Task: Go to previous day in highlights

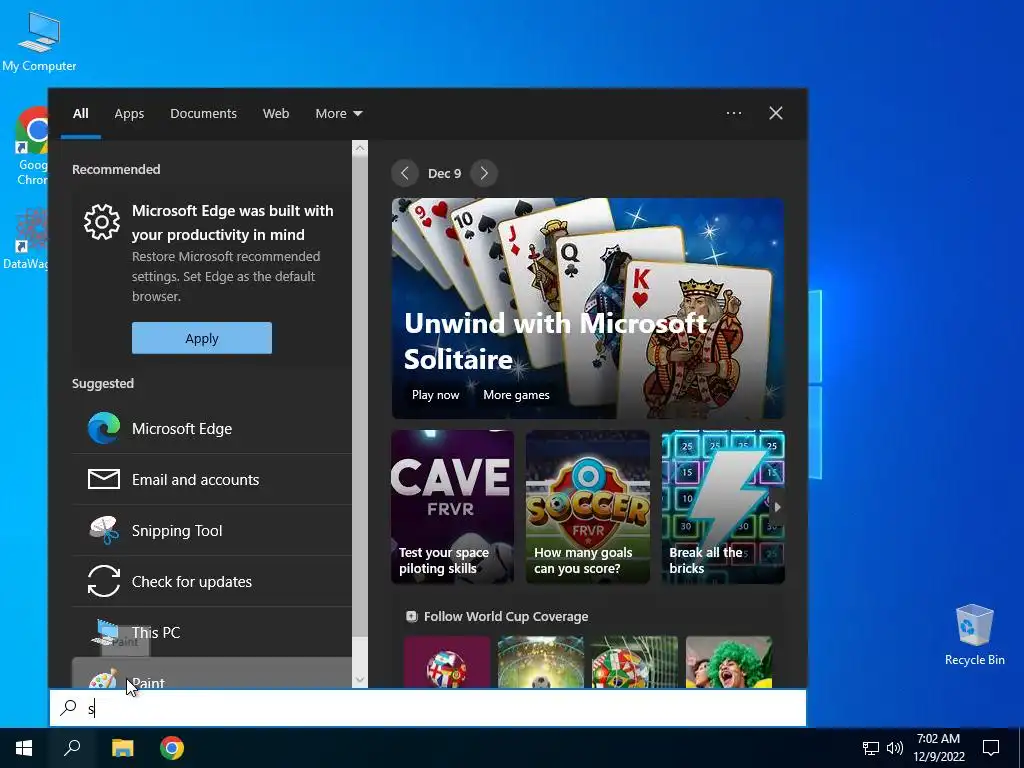Action: (405, 173)
